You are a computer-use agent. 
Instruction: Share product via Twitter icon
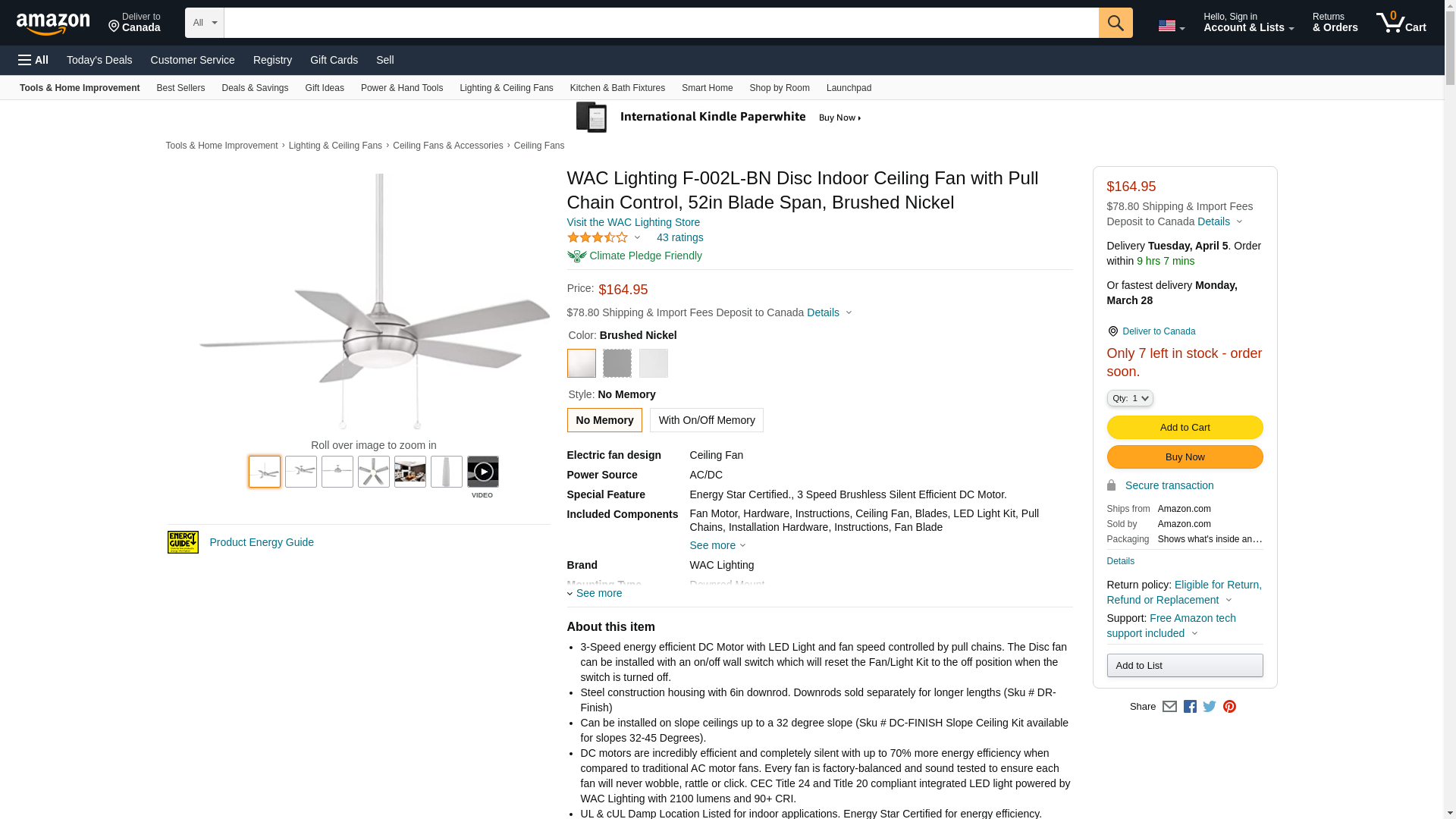[1210, 707]
